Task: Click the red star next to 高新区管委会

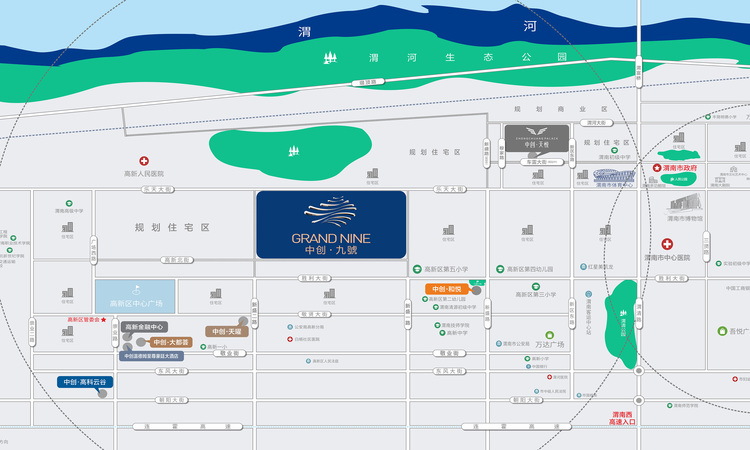Action: pyautogui.click(x=103, y=319)
